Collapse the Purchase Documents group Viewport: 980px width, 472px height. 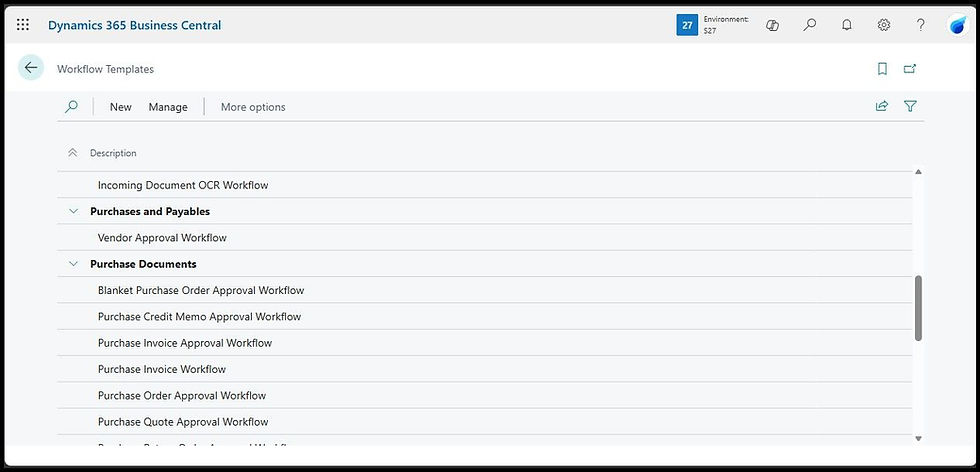(74, 264)
